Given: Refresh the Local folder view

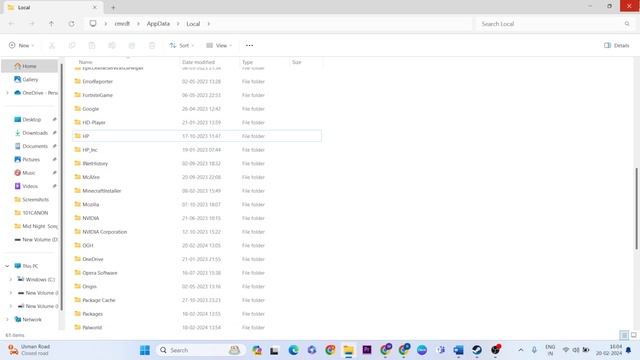Looking at the screenshot, I should point(71,24).
